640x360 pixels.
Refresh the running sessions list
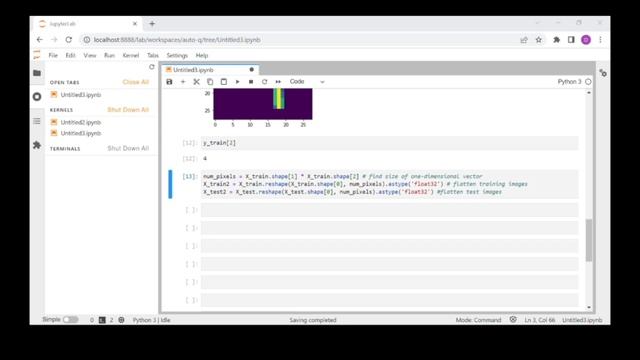tap(152, 67)
